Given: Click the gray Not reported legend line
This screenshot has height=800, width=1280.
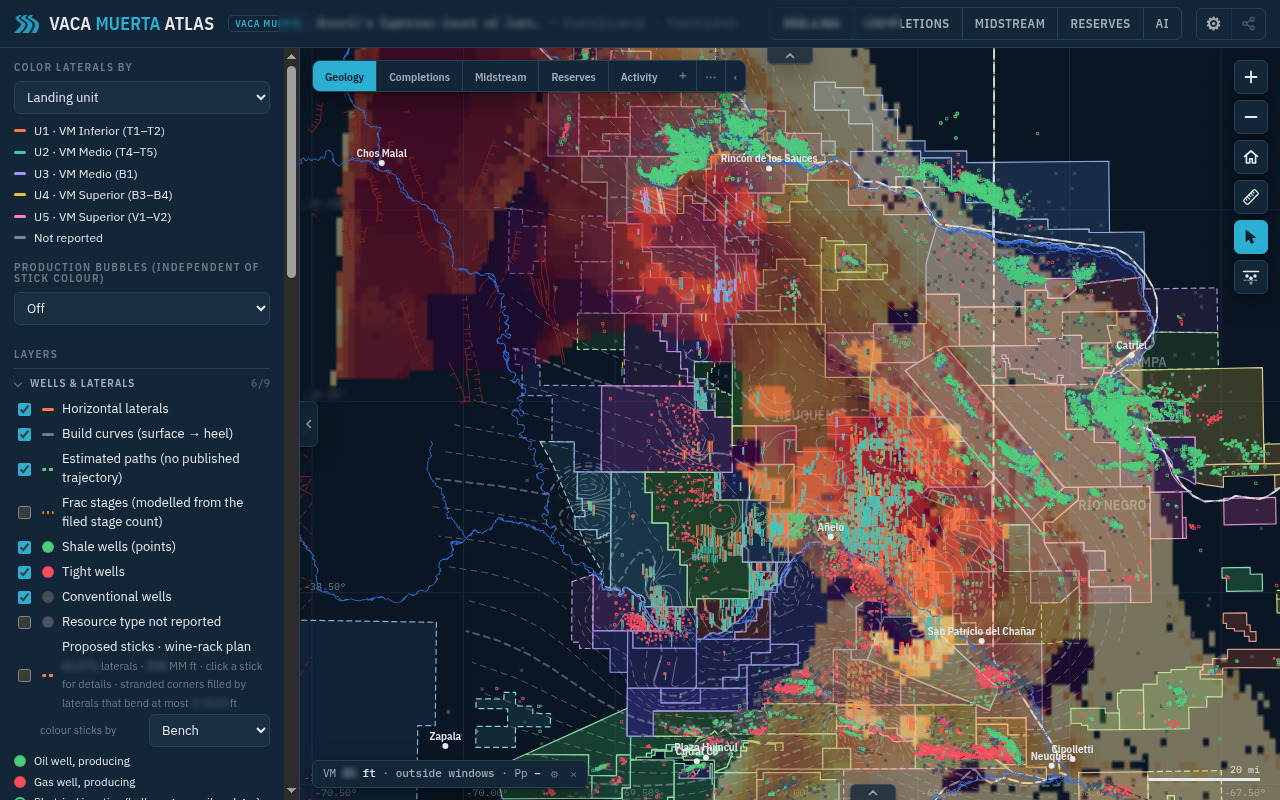Looking at the screenshot, I should pos(20,238).
